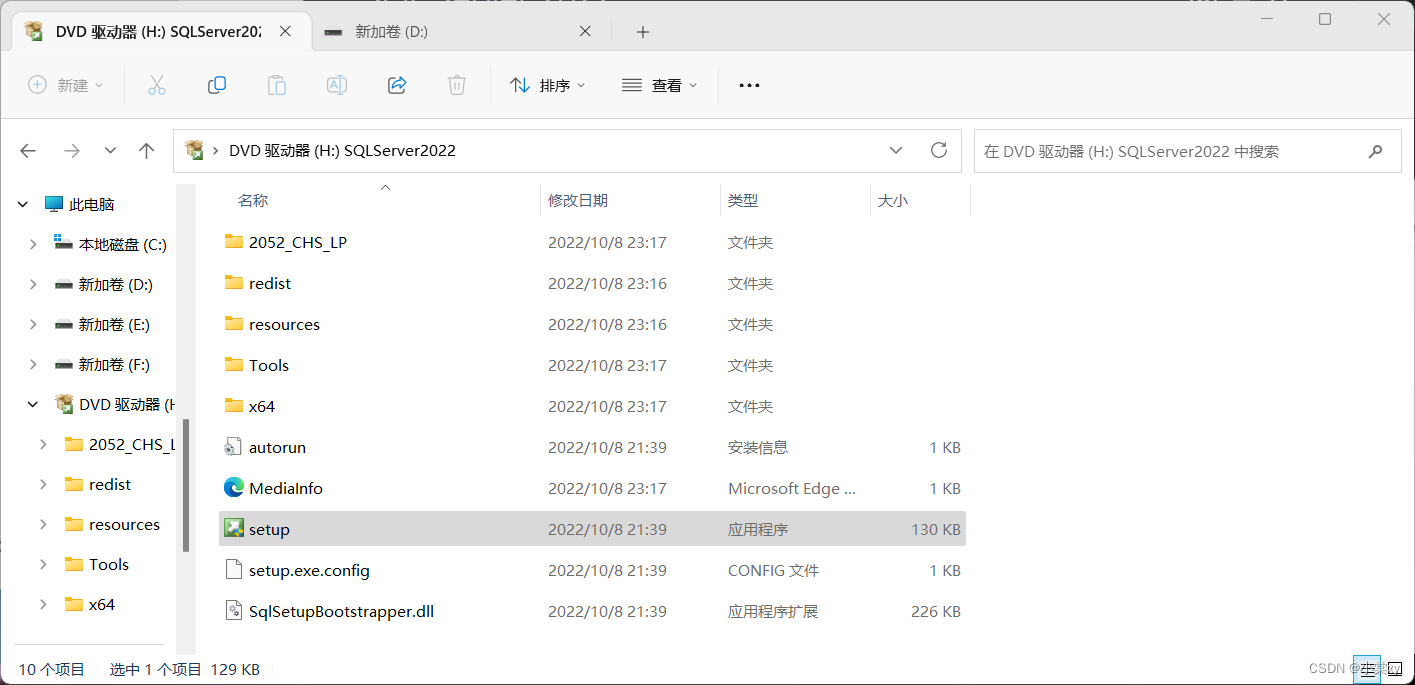Click the autorun file icon
This screenshot has width=1415, height=685.
234,447
